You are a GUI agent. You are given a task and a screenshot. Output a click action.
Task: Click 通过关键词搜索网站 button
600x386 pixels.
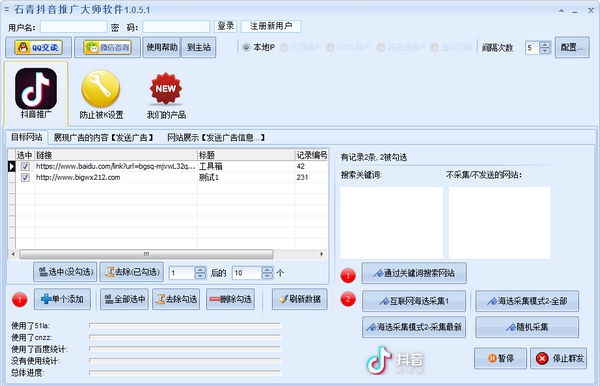click(x=414, y=273)
